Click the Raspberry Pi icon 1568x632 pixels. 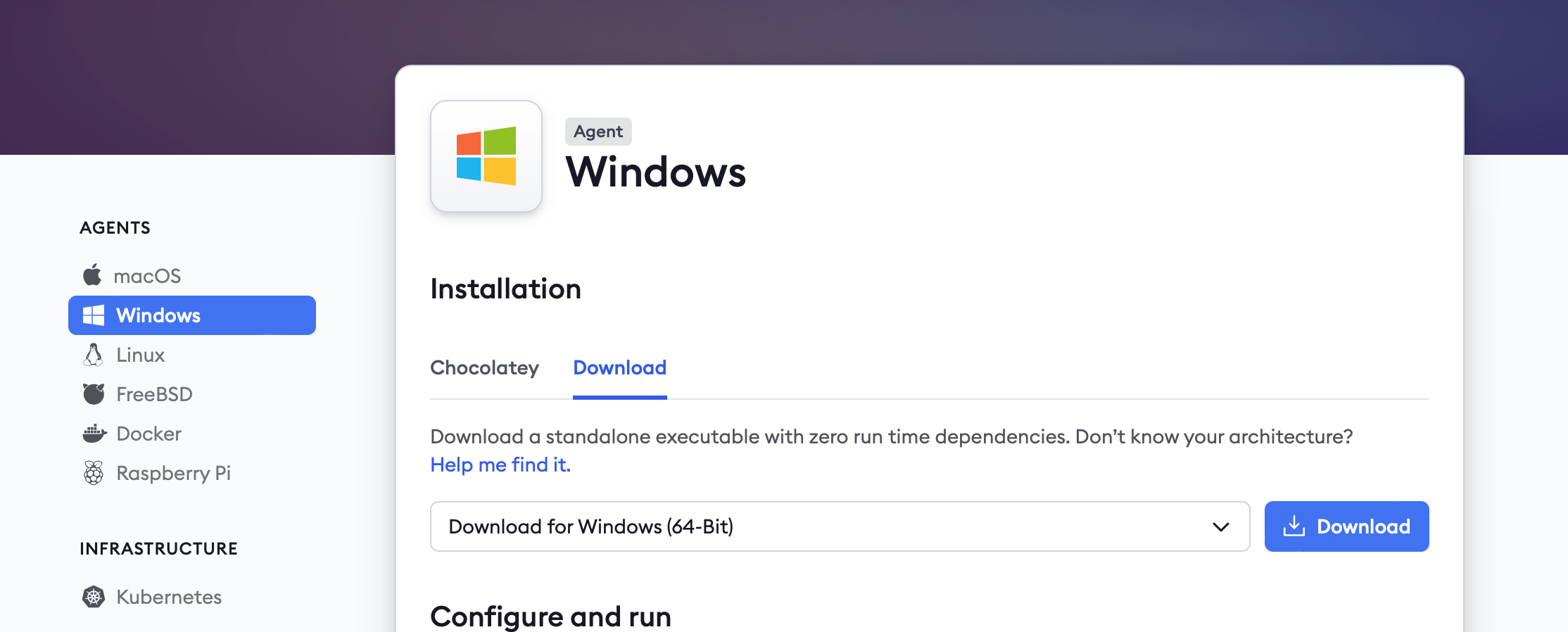94,473
